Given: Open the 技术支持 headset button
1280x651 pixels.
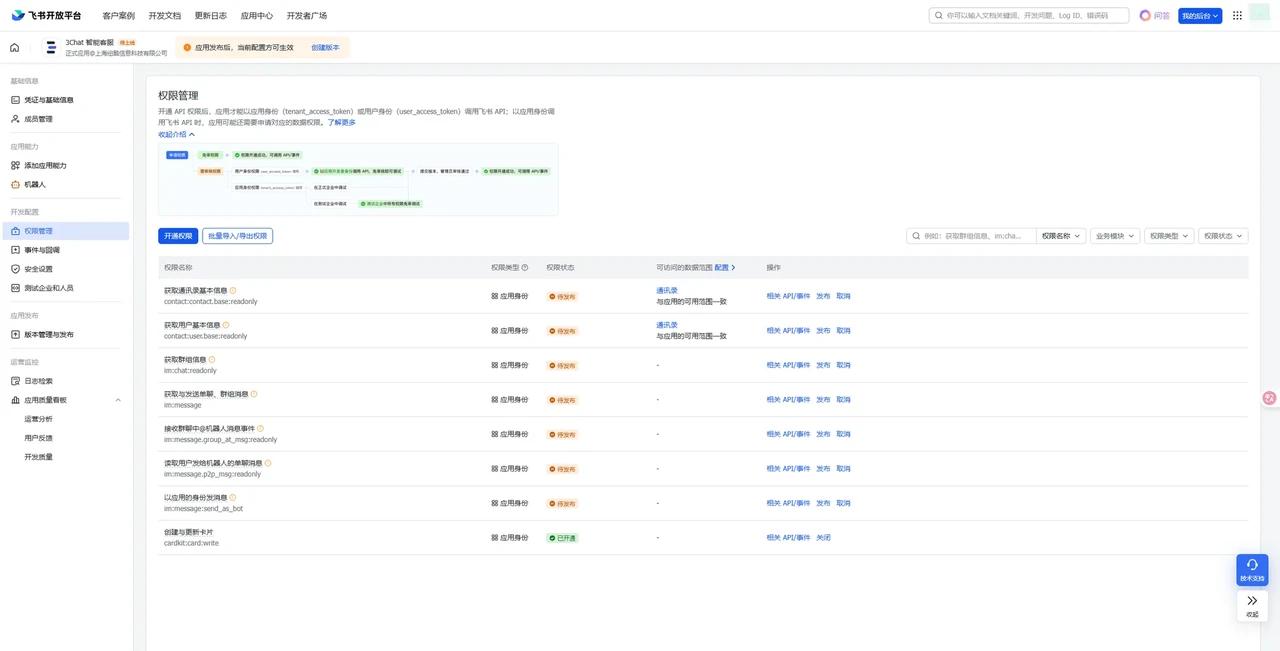Looking at the screenshot, I should [1252, 570].
